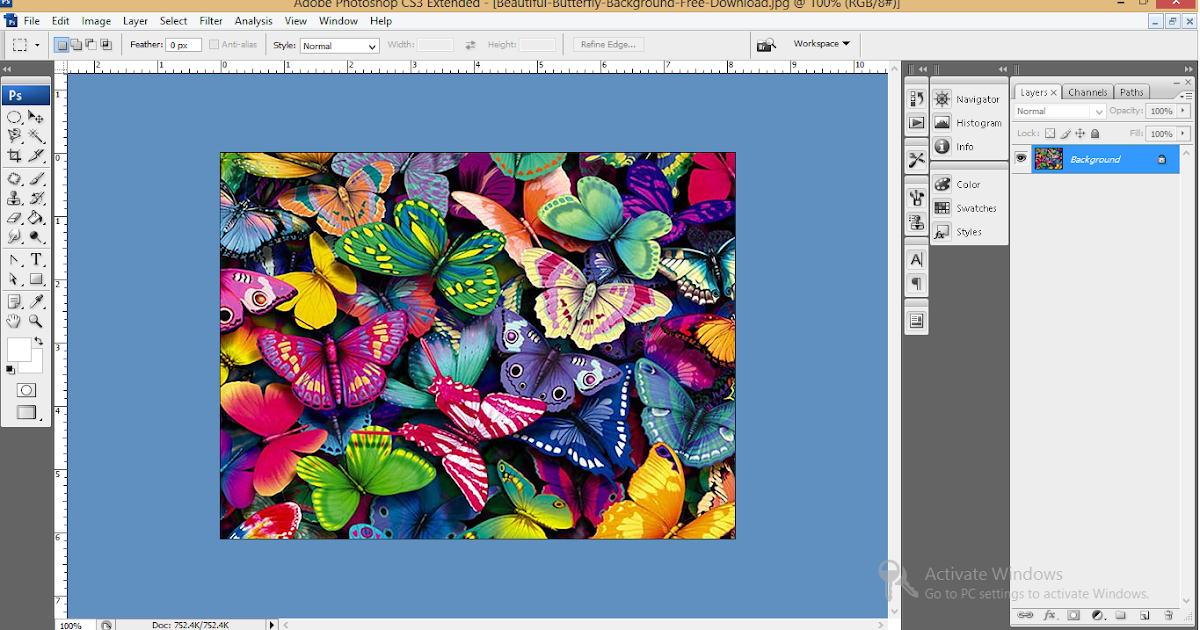Open the blending mode dropdown showing Normal
The image size is (1200, 630).
[1057, 111]
